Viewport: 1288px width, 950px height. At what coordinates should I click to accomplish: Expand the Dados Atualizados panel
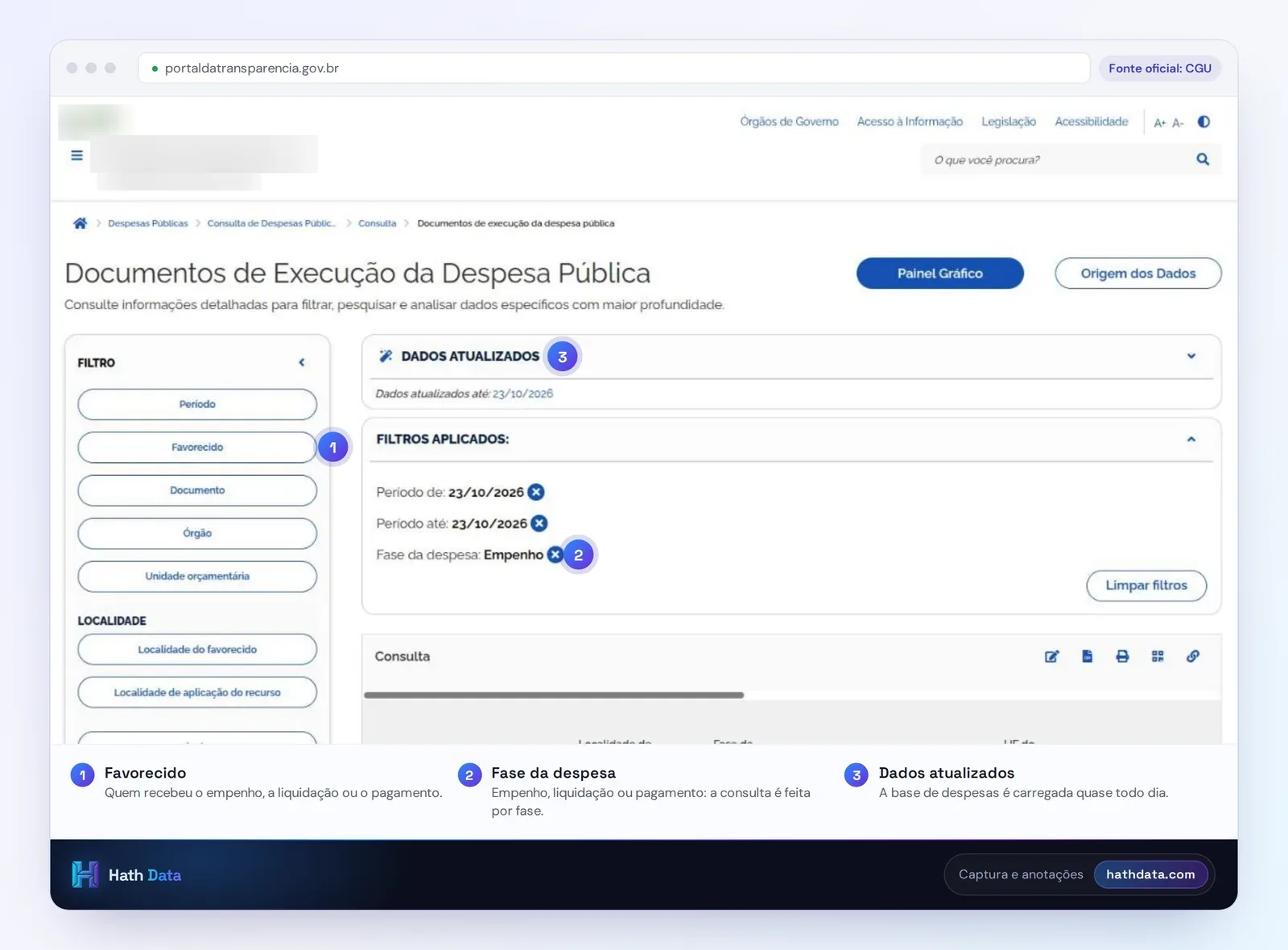point(1191,356)
